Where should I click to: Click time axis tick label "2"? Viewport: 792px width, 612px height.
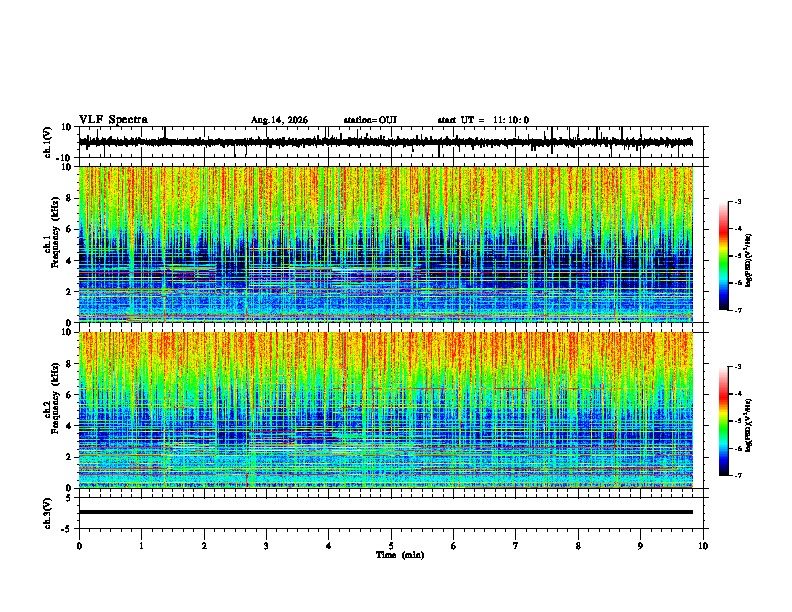pyautogui.click(x=204, y=546)
